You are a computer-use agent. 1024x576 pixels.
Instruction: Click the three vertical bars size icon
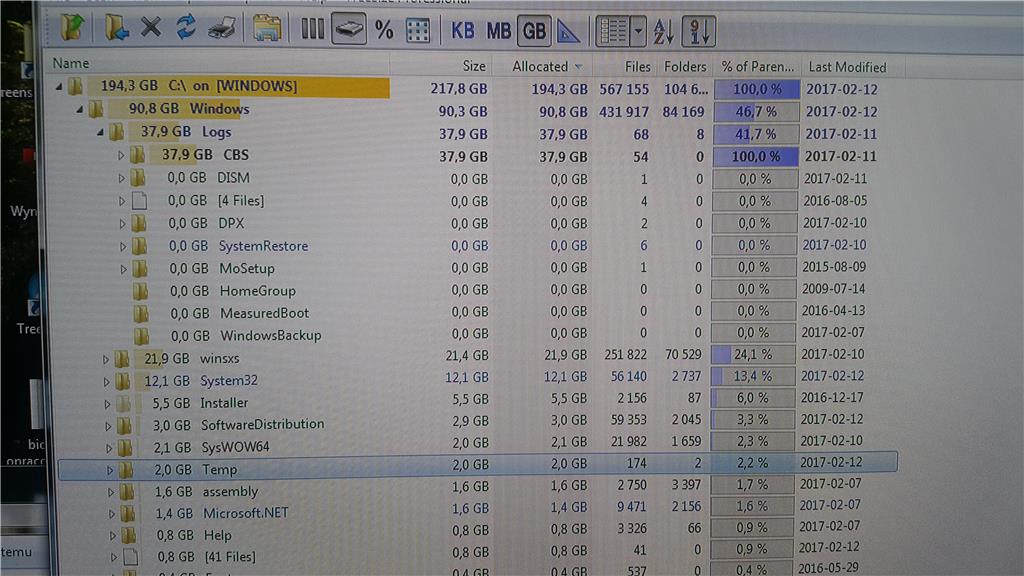point(312,29)
